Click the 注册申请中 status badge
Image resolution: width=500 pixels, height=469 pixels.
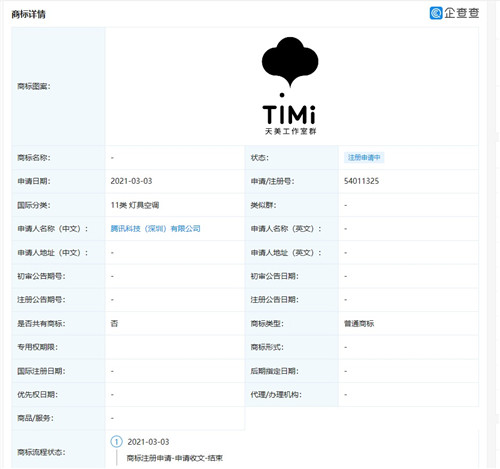(364, 157)
